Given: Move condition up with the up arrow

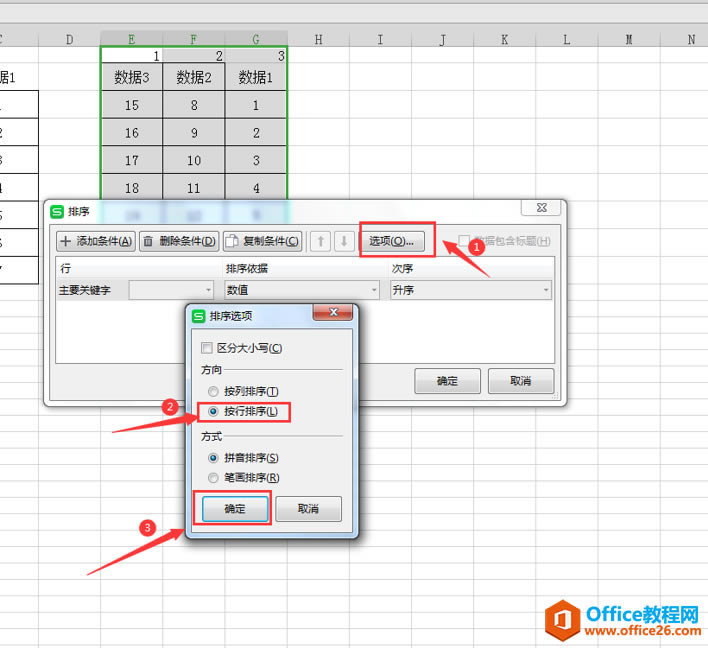Looking at the screenshot, I should pyautogui.click(x=321, y=241).
